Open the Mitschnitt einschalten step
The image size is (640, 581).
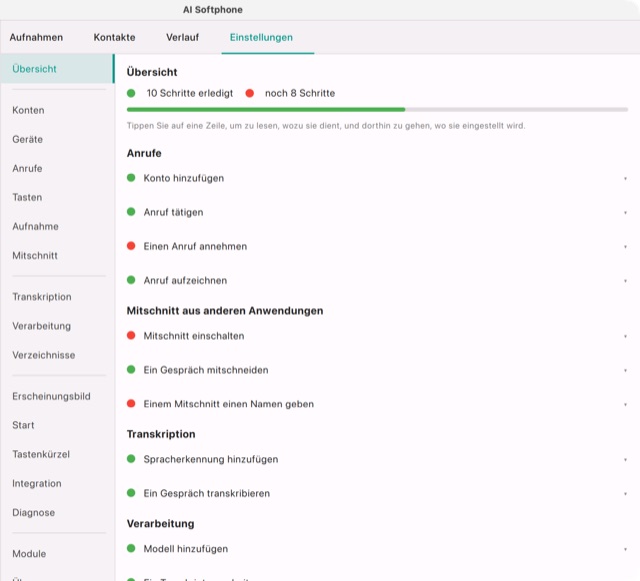pyautogui.click(x=377, y=336)
